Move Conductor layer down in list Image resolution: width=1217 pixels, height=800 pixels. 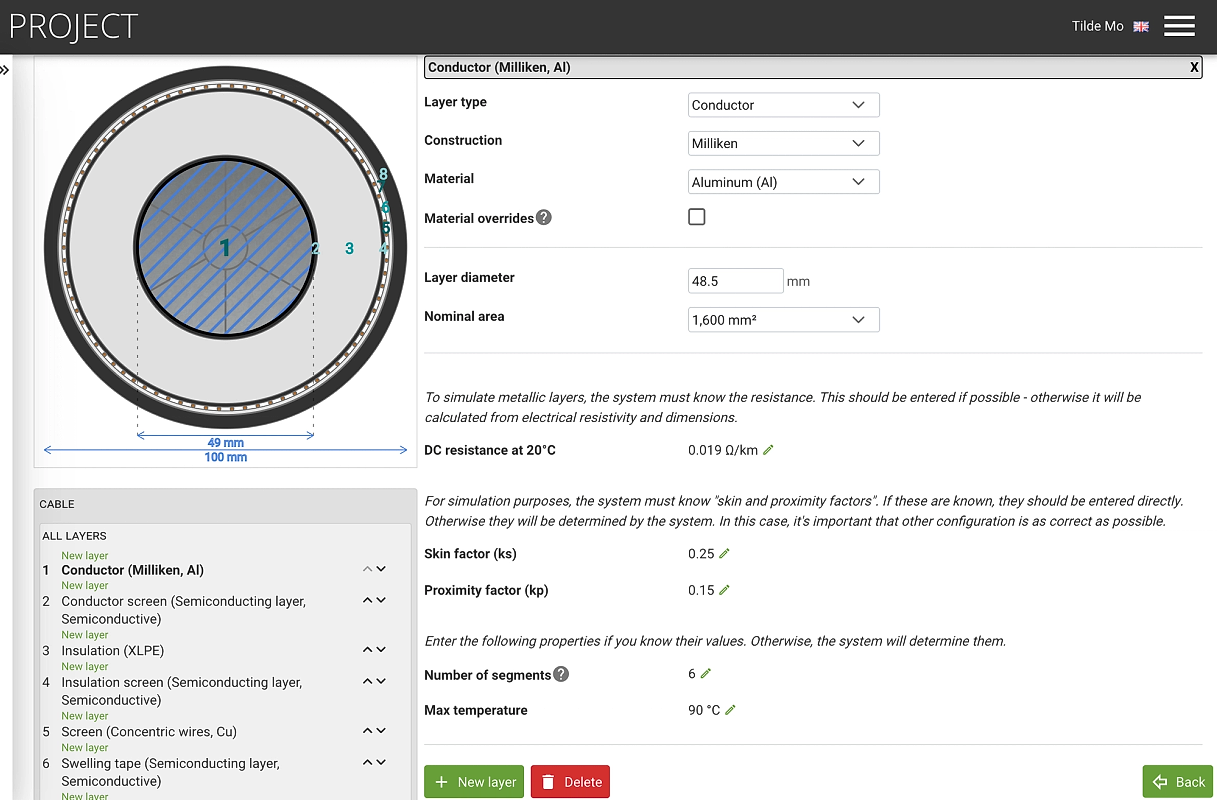381,569
